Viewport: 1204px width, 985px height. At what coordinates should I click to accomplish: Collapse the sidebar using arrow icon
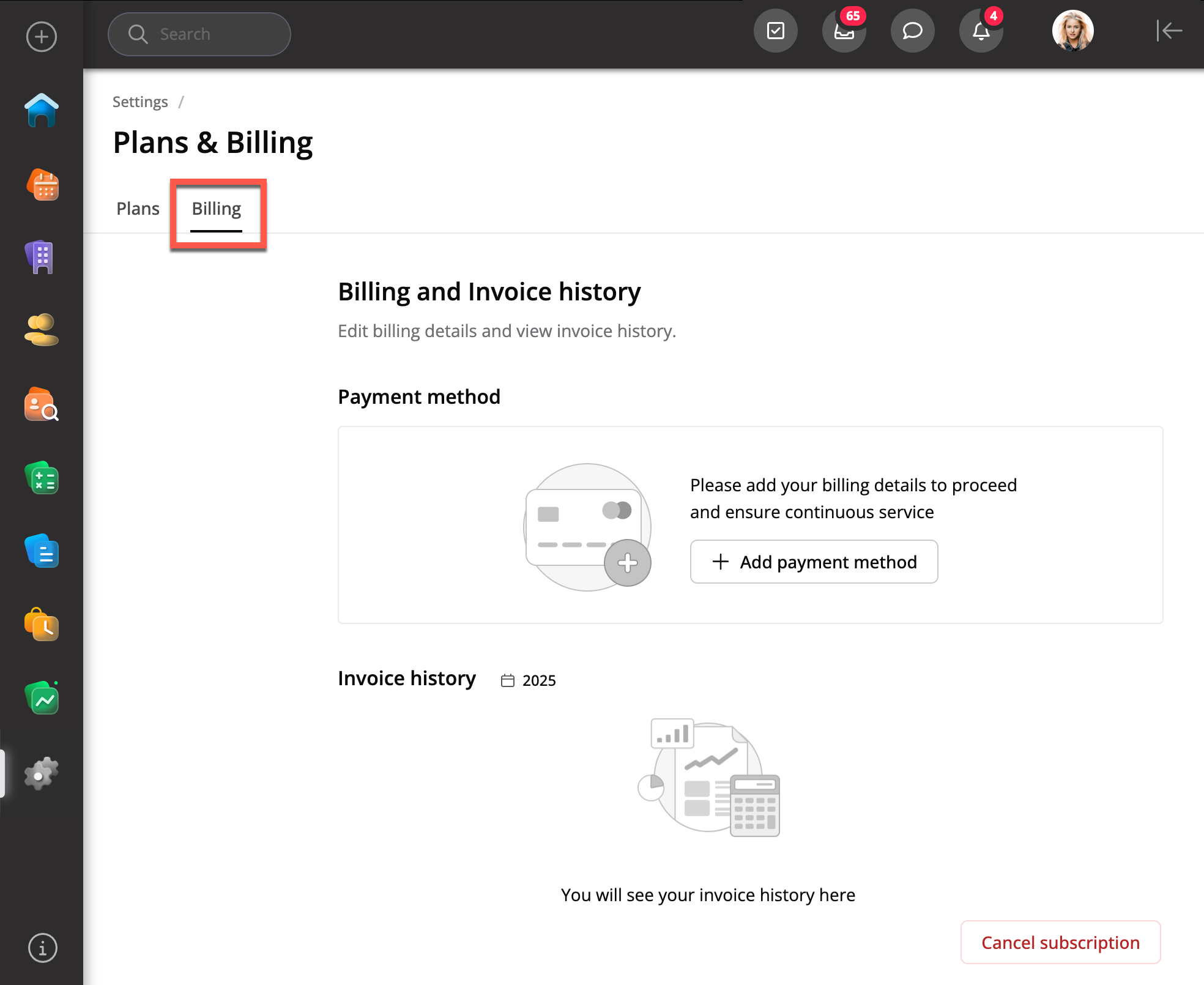(1169, 31)
